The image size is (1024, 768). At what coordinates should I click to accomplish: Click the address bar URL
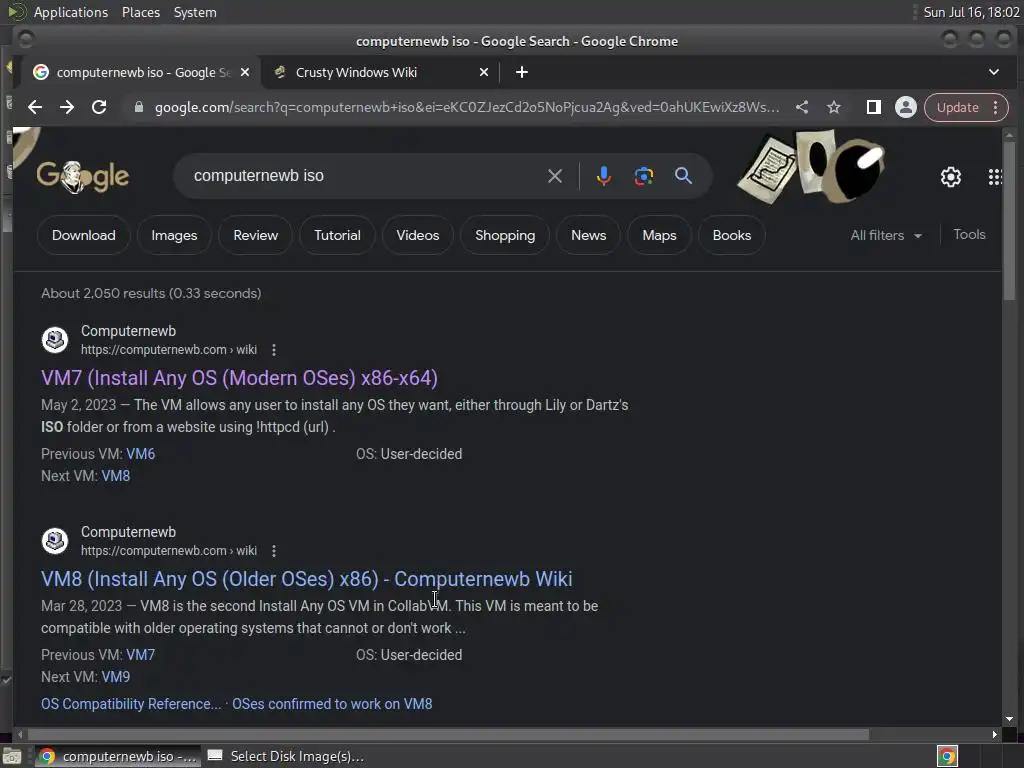tap(466, 107)
